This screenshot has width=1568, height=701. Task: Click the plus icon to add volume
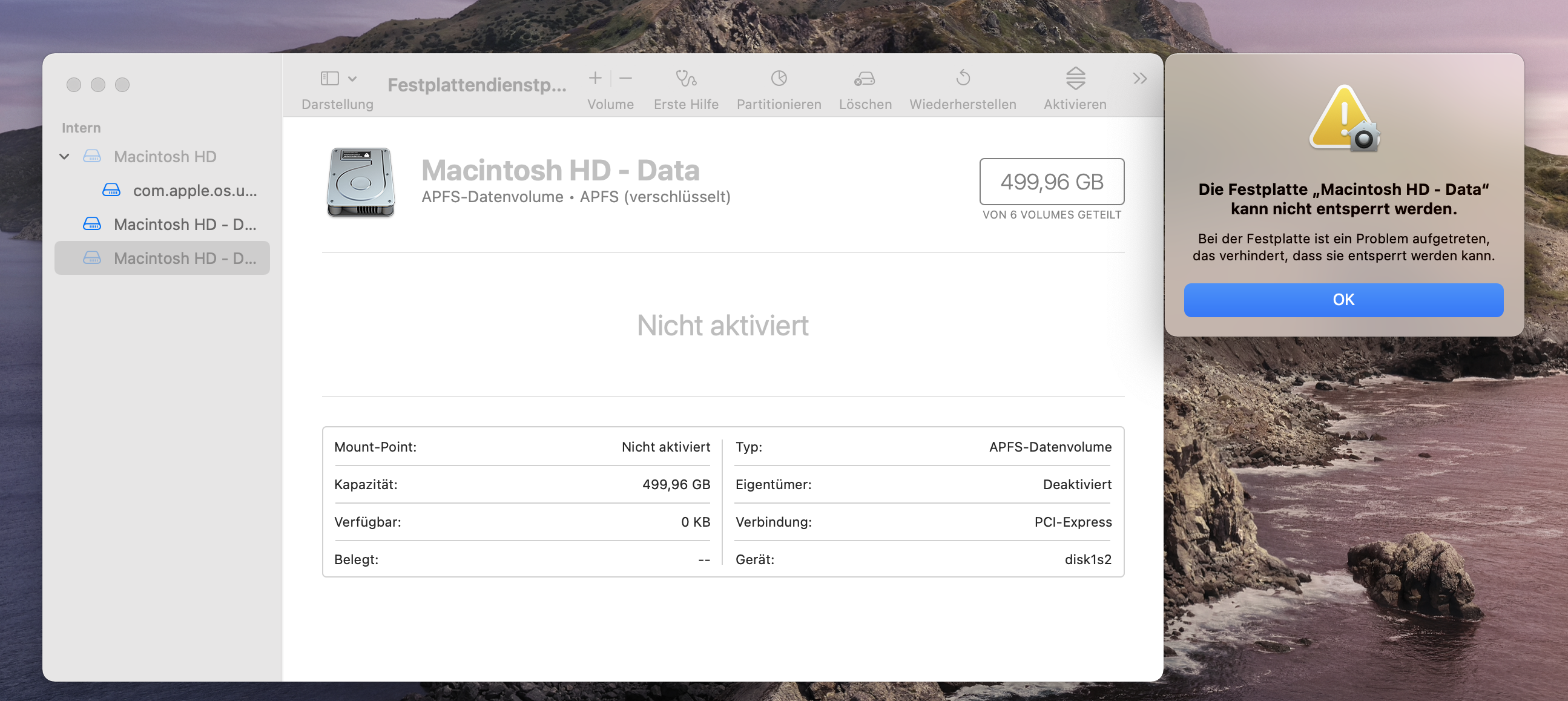595,78
